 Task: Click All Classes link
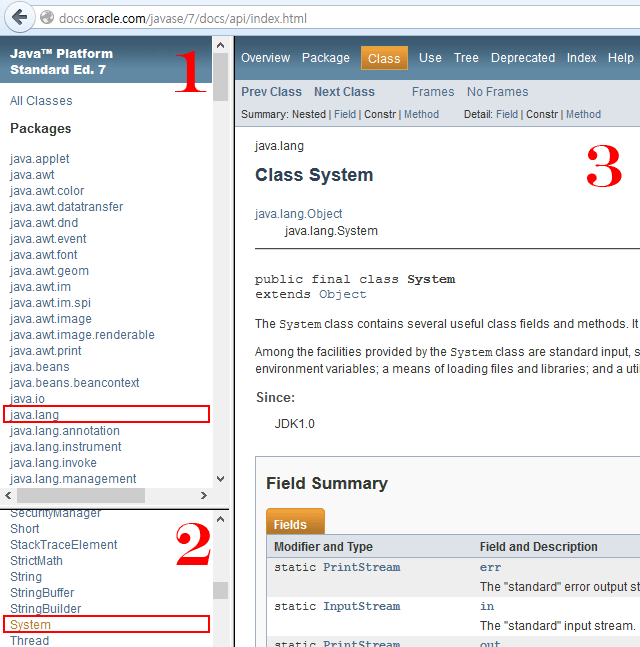(x=41, y=101)
